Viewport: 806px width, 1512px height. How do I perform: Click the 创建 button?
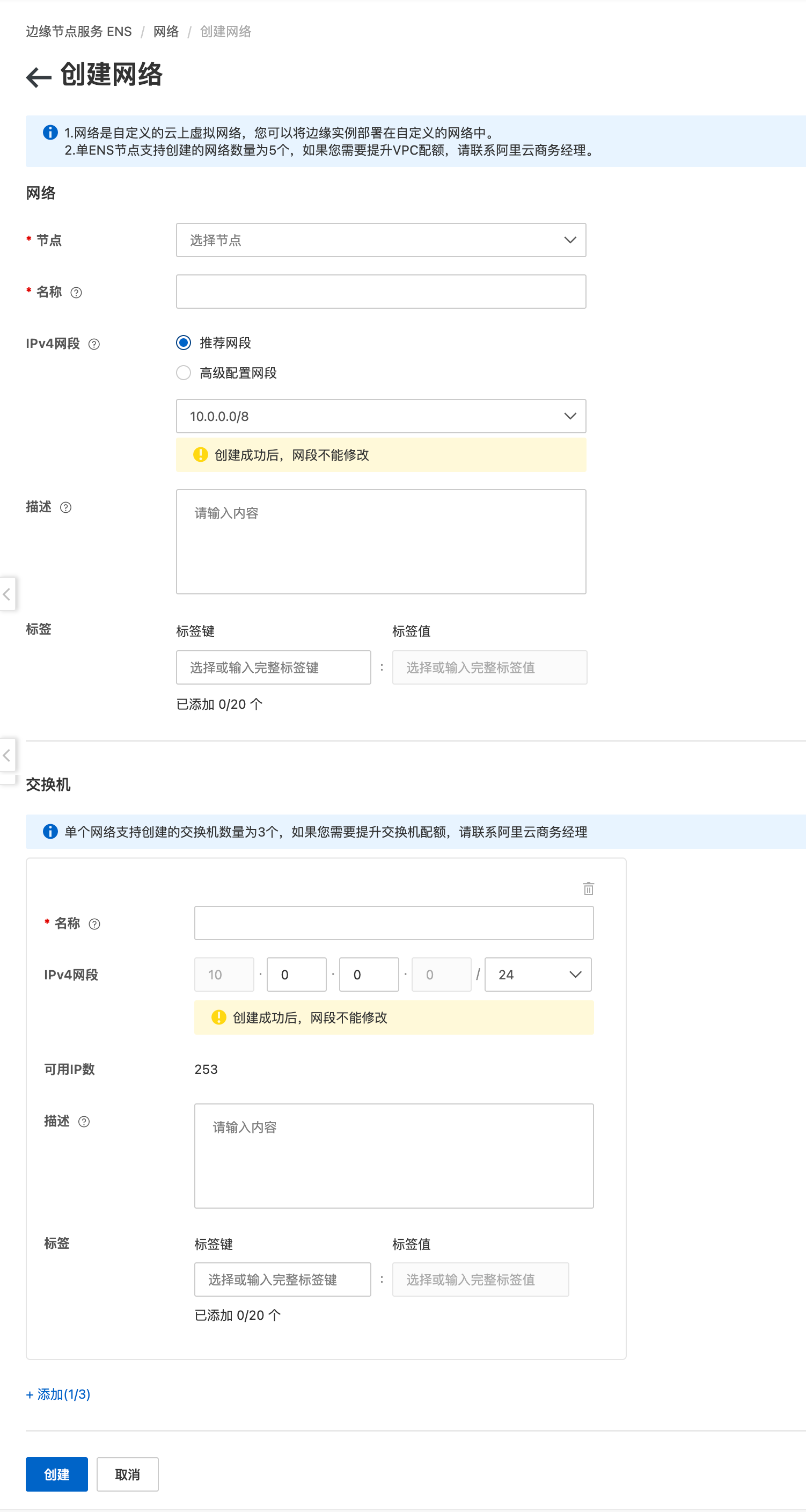[57, 1474]
